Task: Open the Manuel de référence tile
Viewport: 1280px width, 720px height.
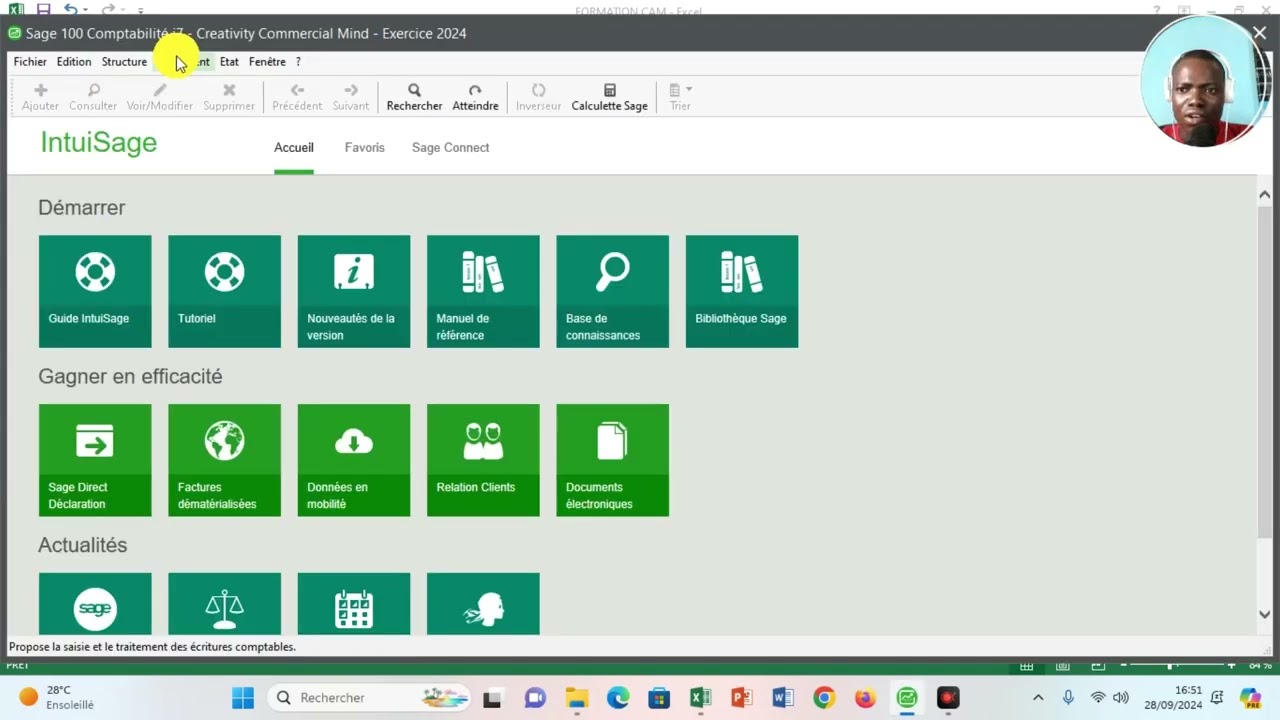Action: pyautogui.click(x=483, y=291)
